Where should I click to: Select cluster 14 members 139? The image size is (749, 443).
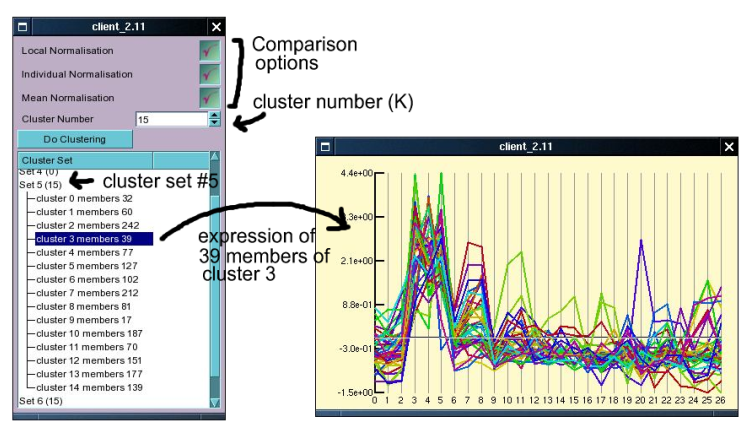(x=89, y=387)
